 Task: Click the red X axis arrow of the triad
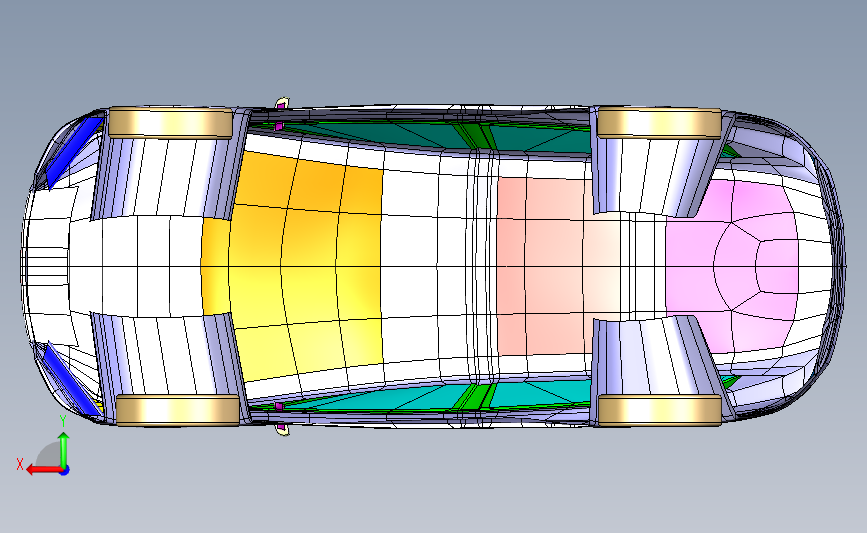click(43, 470)
